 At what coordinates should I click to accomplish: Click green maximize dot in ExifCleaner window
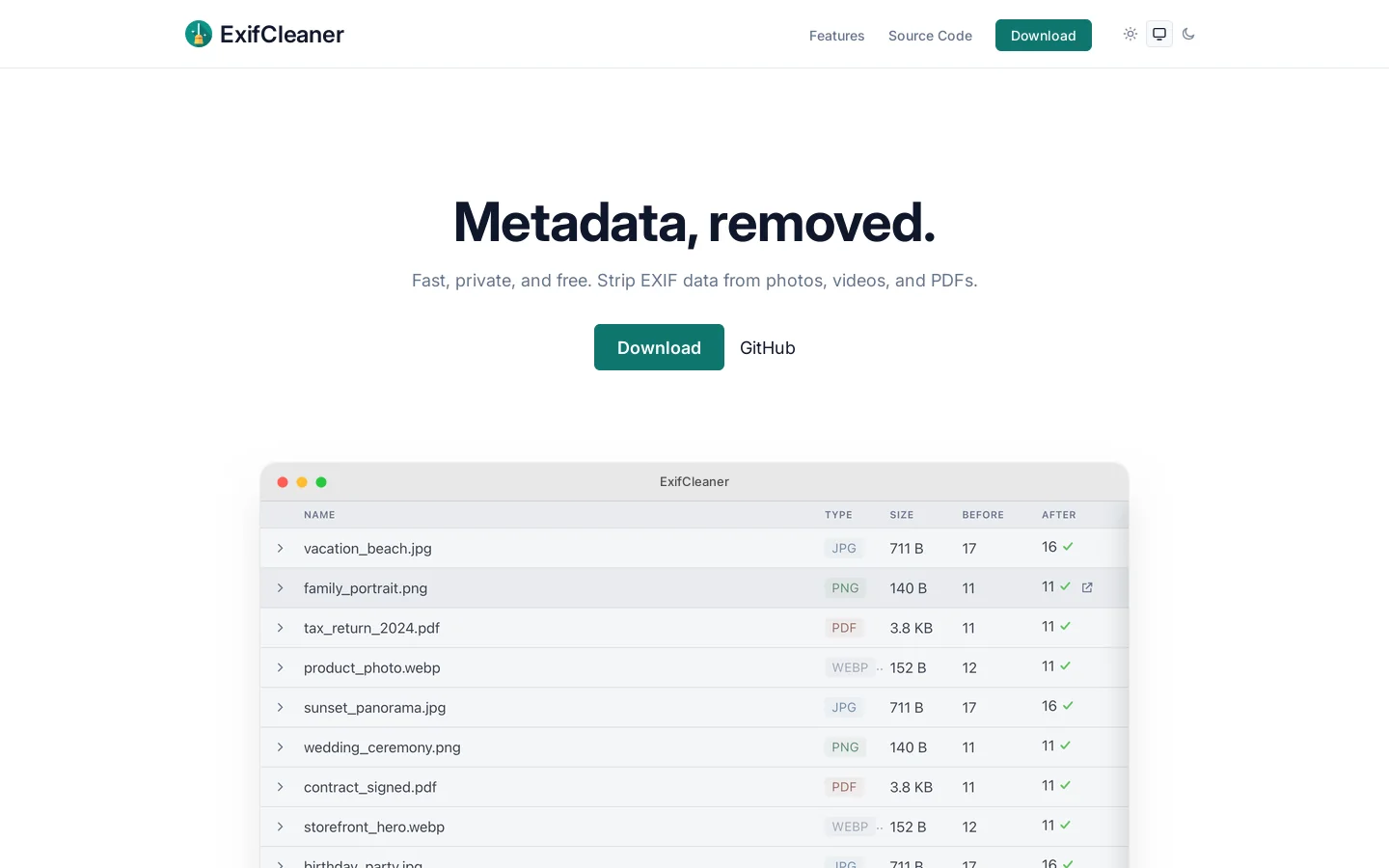(321, 482)
